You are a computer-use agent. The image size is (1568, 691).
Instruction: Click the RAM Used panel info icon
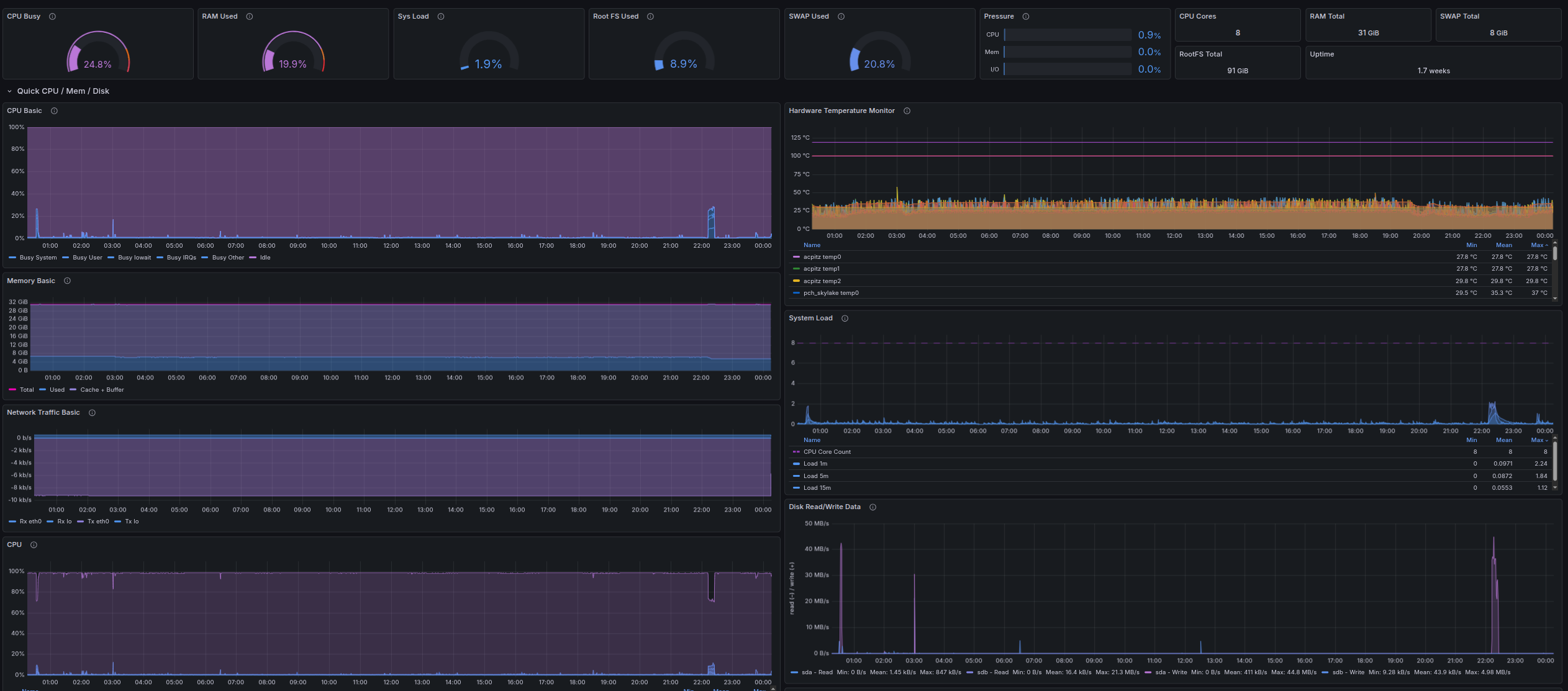(250, 16)
